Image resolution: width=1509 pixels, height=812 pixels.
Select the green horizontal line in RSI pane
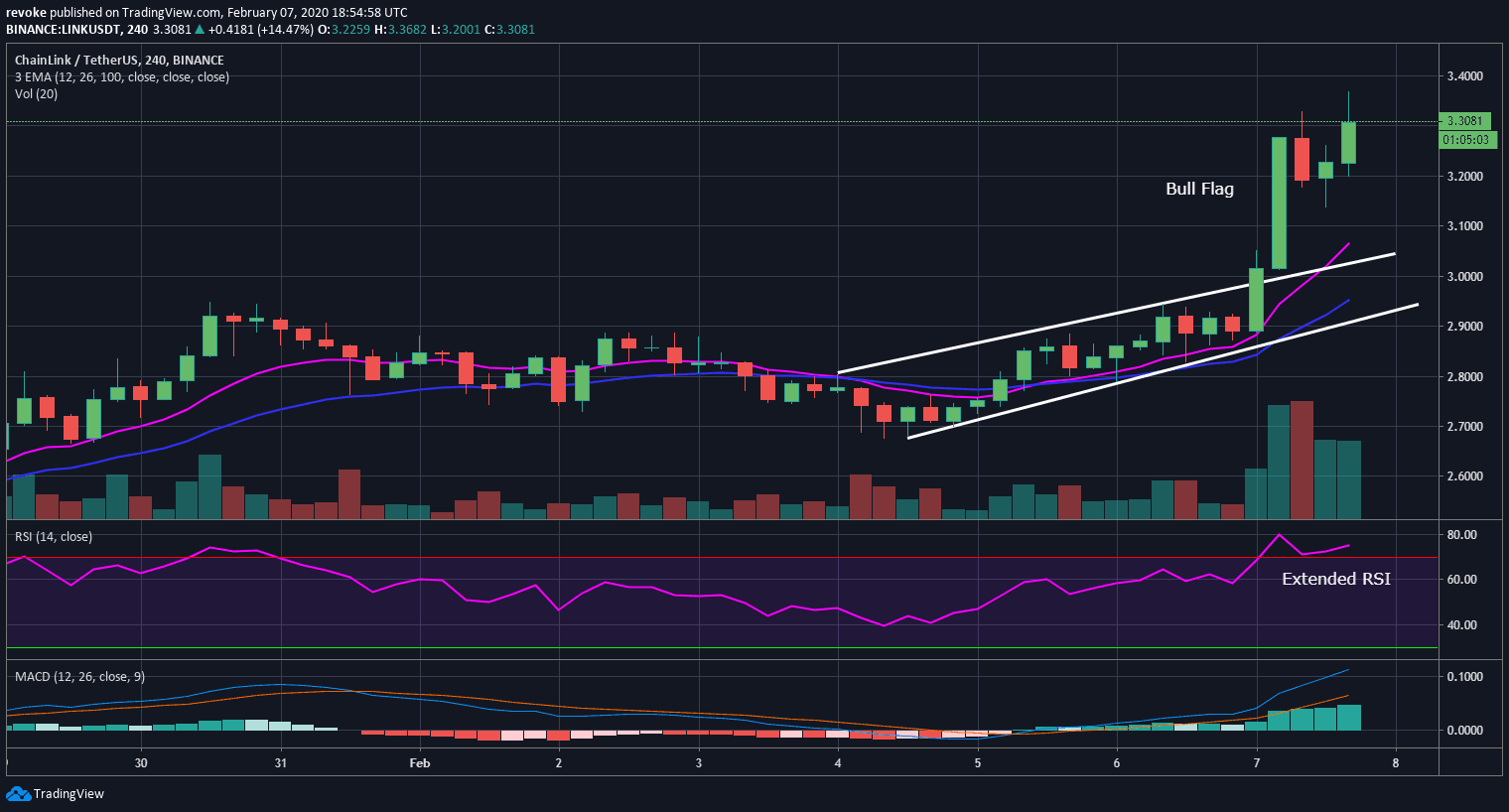tap(695, 648)
